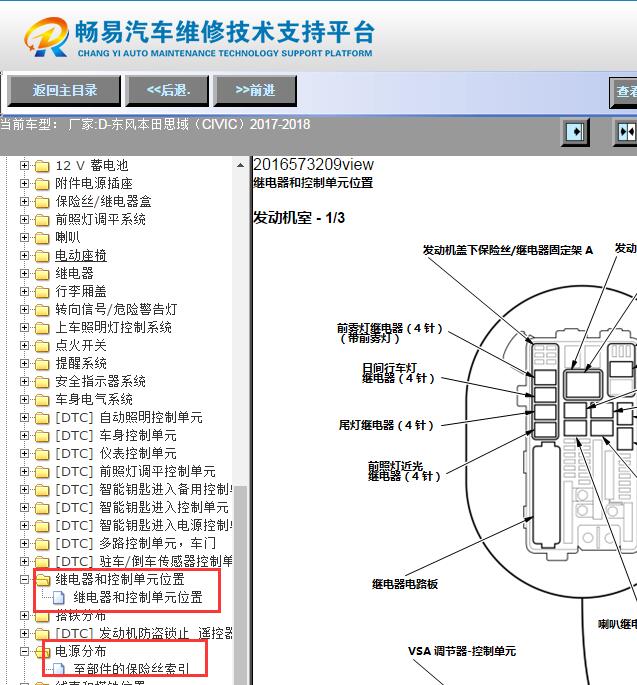637x685 pixels.
Task: Click the 车身电气系统 folder icon
Action: point(42,400)
